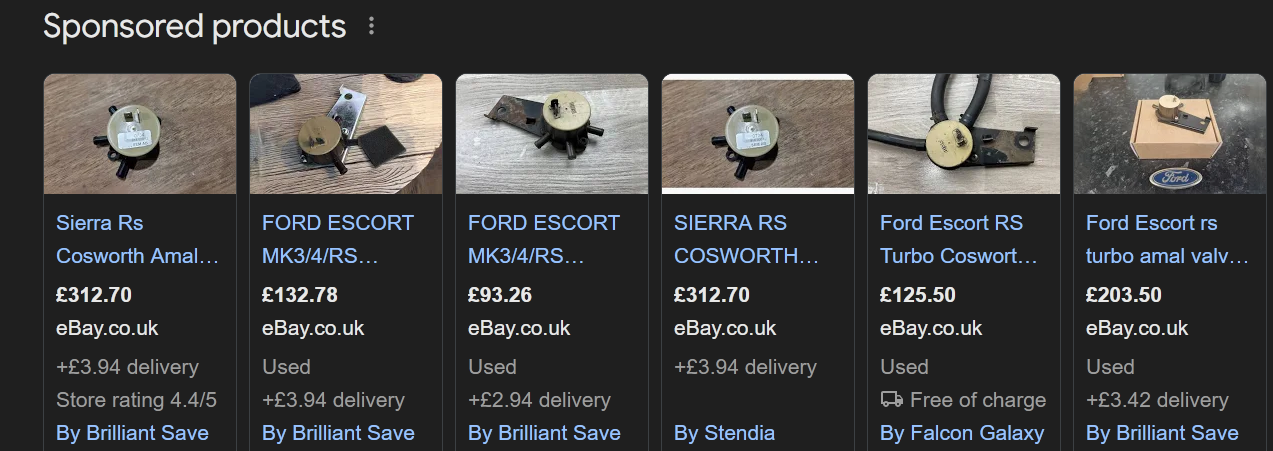The image size is (1273, 451).
Task: Click the FORD ESCORT MK3/4/RS title priced £93.26
Action: coord(543,239)
